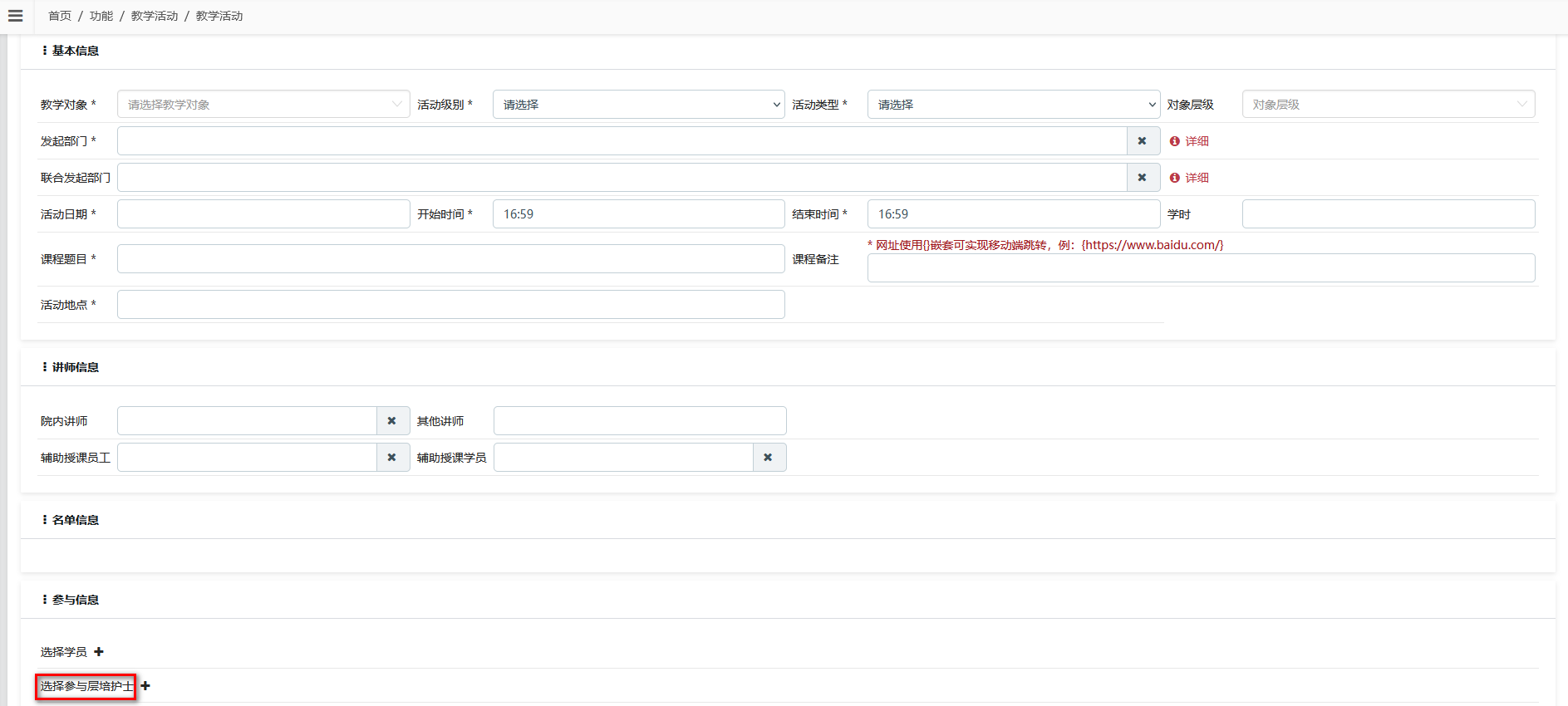Open the hamburger sidebar menu
Viewport: 1568px width, 706px height.
[15, 16]
